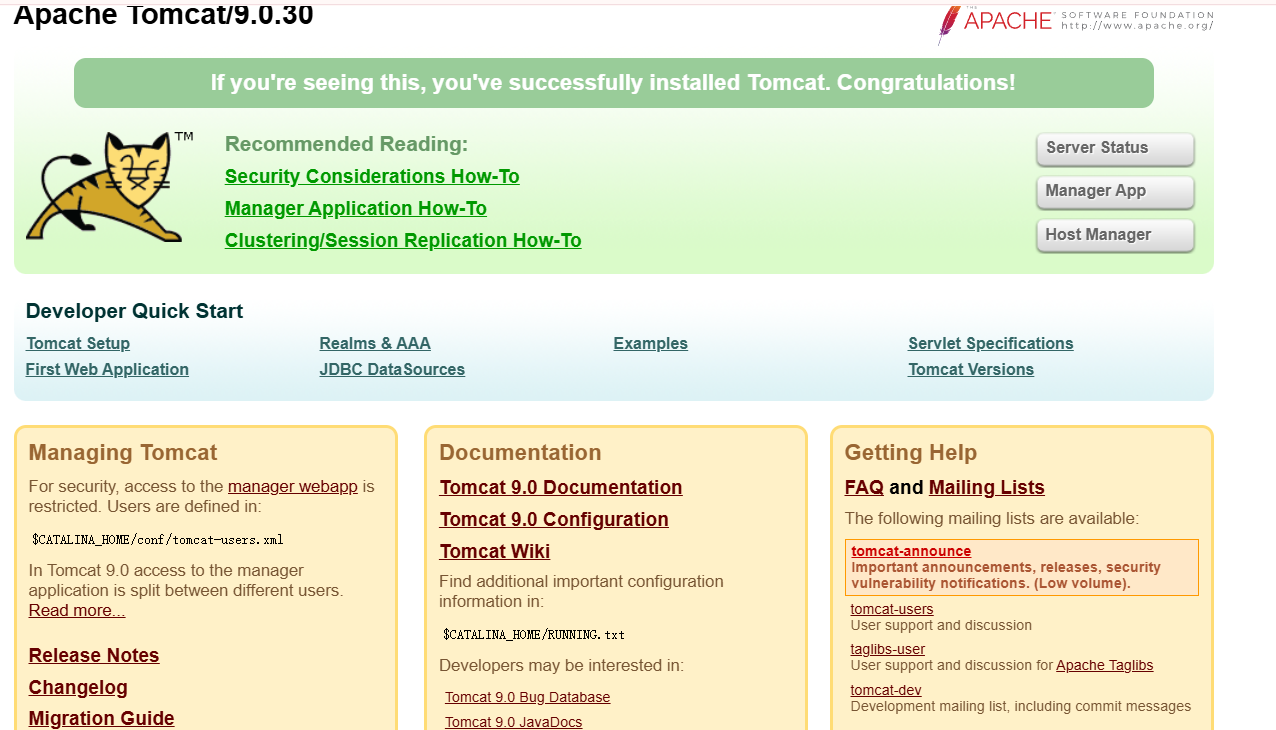Open JDBC DataSources link
The image size is (1276, 730).
click(x=392, y=370)
